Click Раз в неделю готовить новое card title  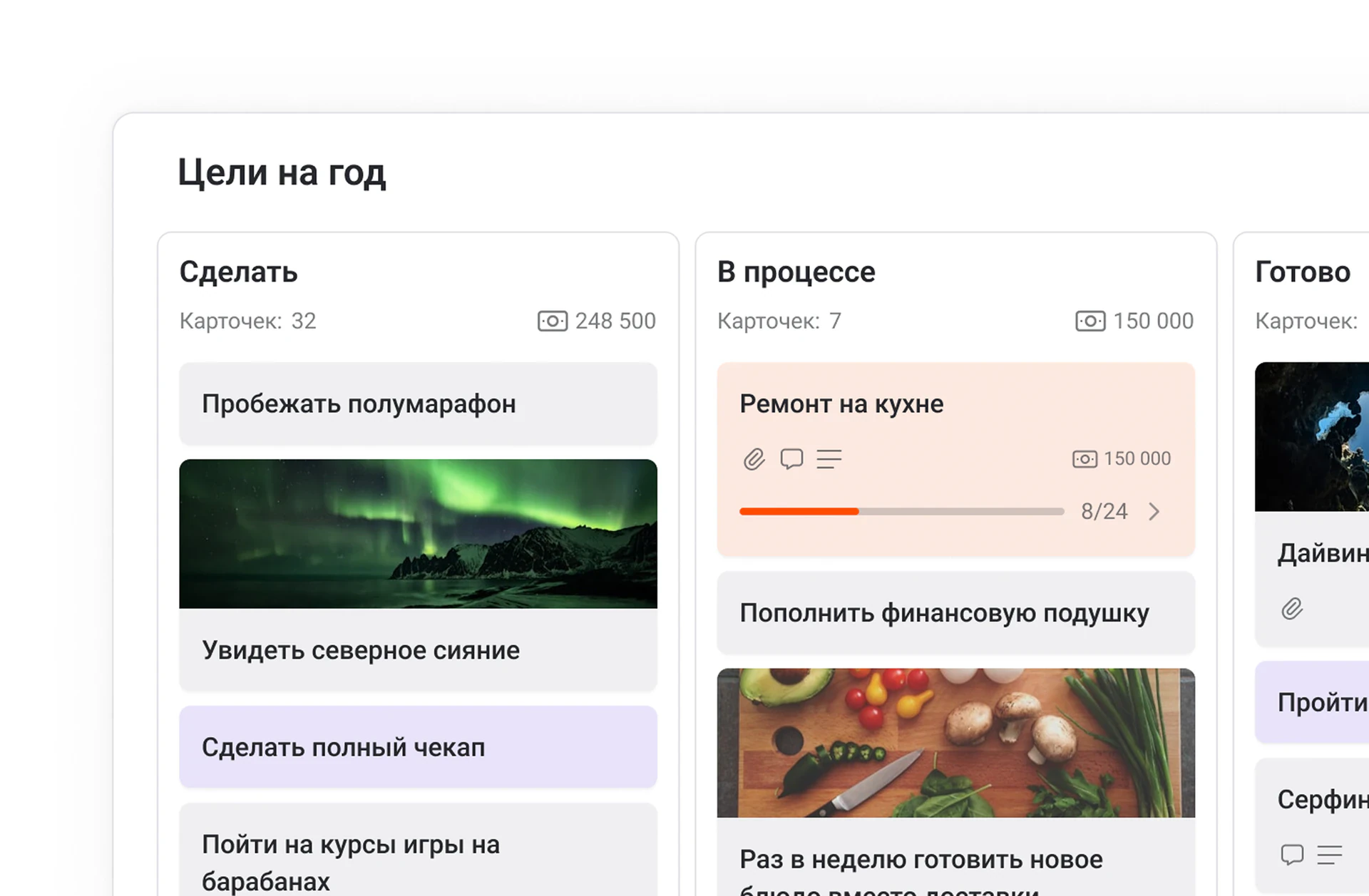point(921,860)
